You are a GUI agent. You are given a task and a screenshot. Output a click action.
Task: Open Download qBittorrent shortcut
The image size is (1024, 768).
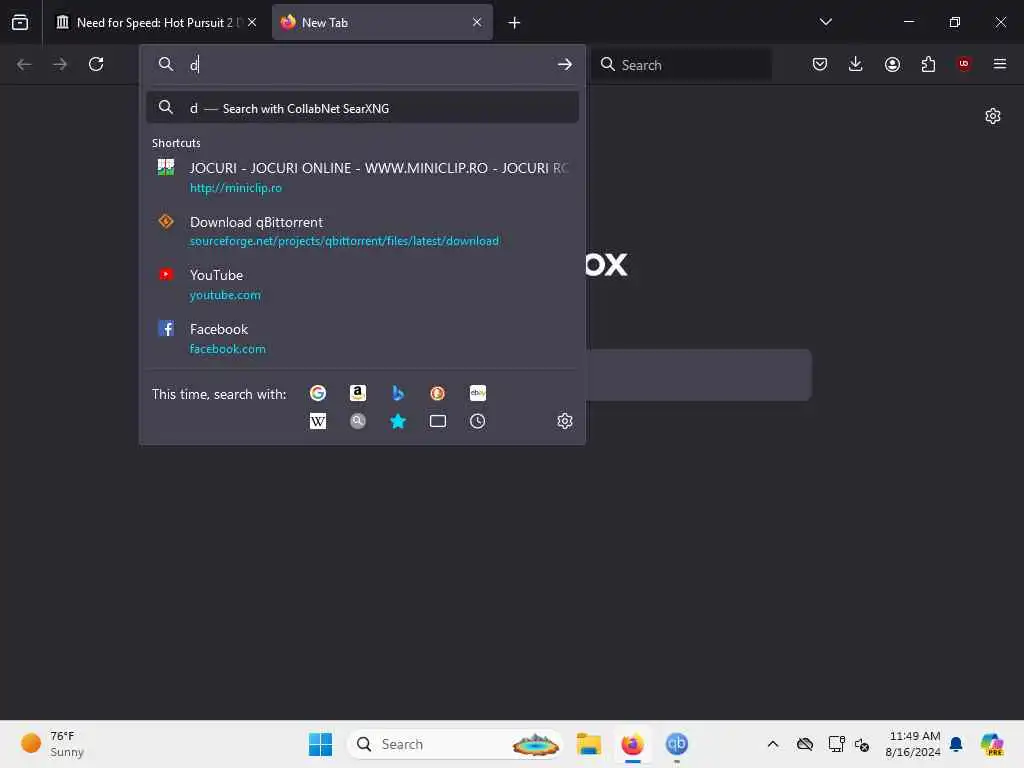click(362, 231)
